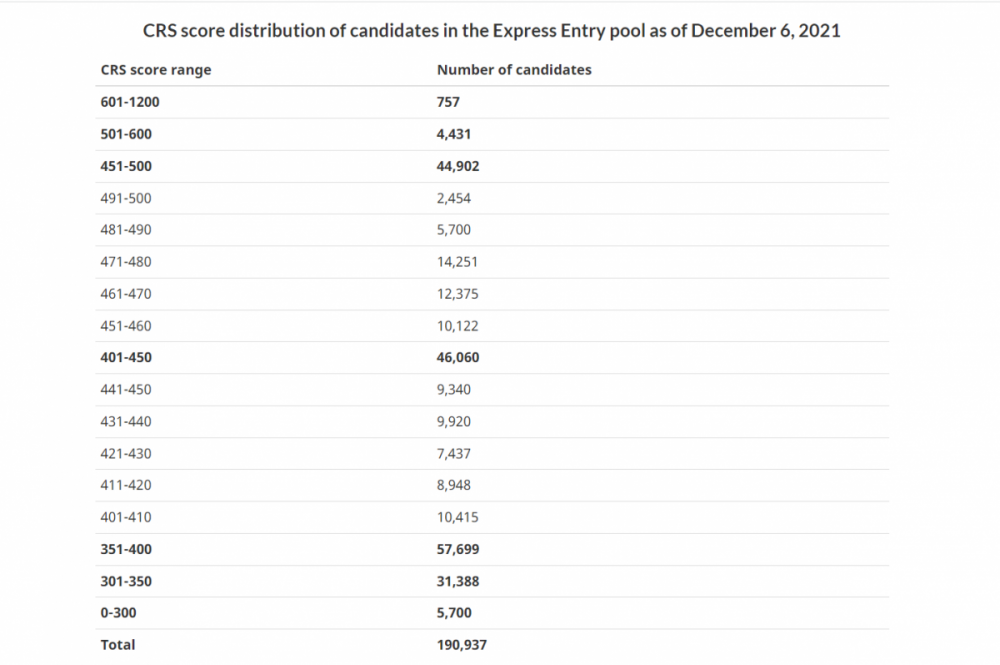Select the 501-600 score range cell
Viewport: 1000px width, 665px height.
[x=126, y=134]
